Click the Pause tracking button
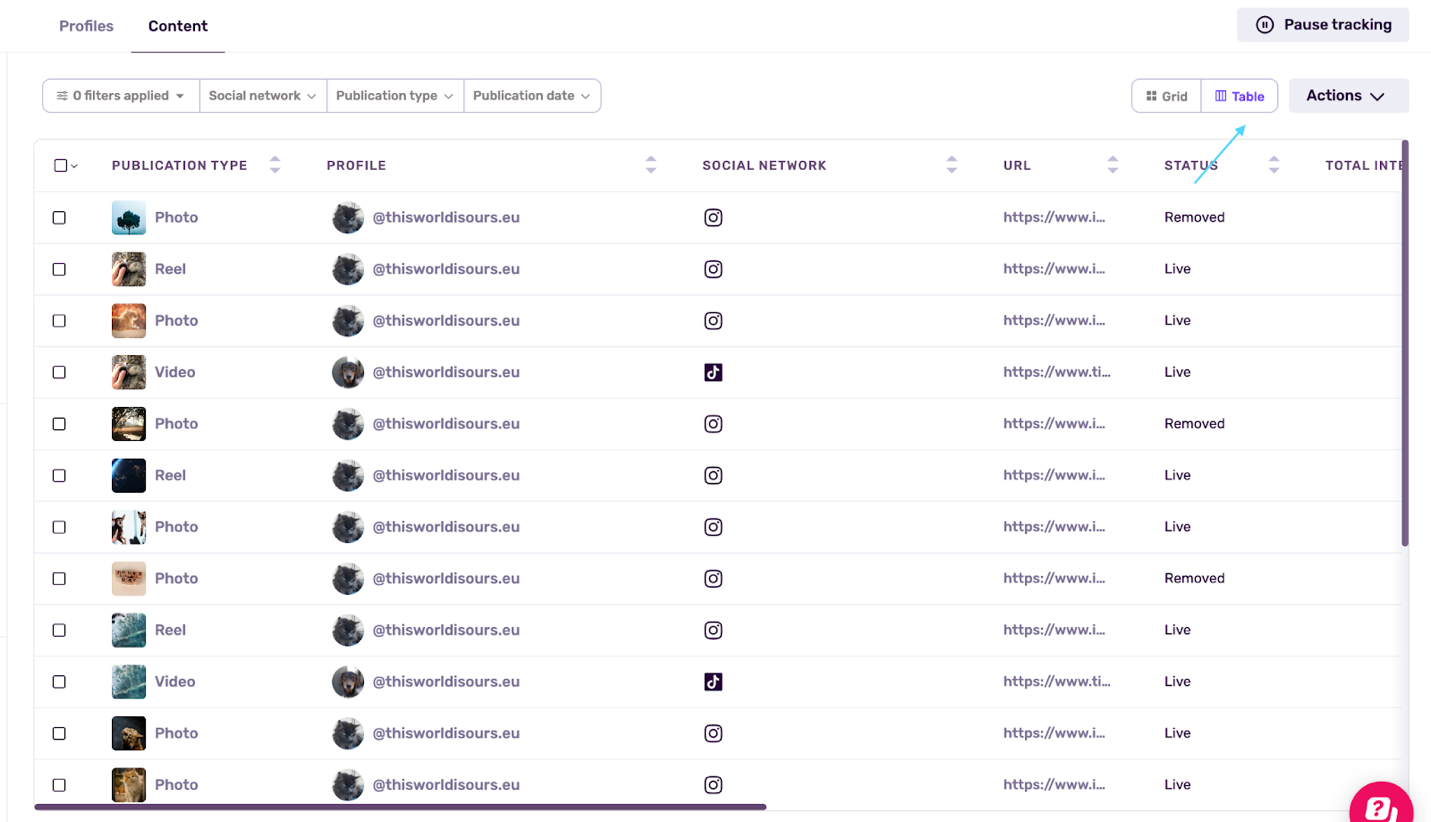This screenshot has height=822, width=1431. [1322, 25]
